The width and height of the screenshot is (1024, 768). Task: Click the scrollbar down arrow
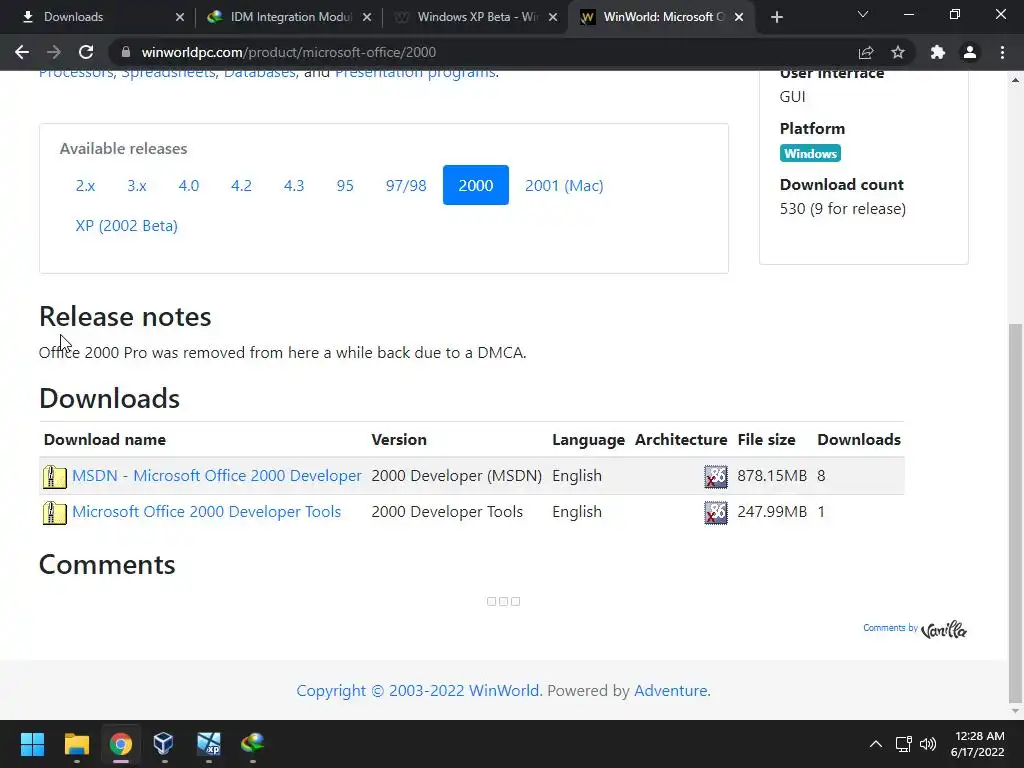click(1015, 711)
